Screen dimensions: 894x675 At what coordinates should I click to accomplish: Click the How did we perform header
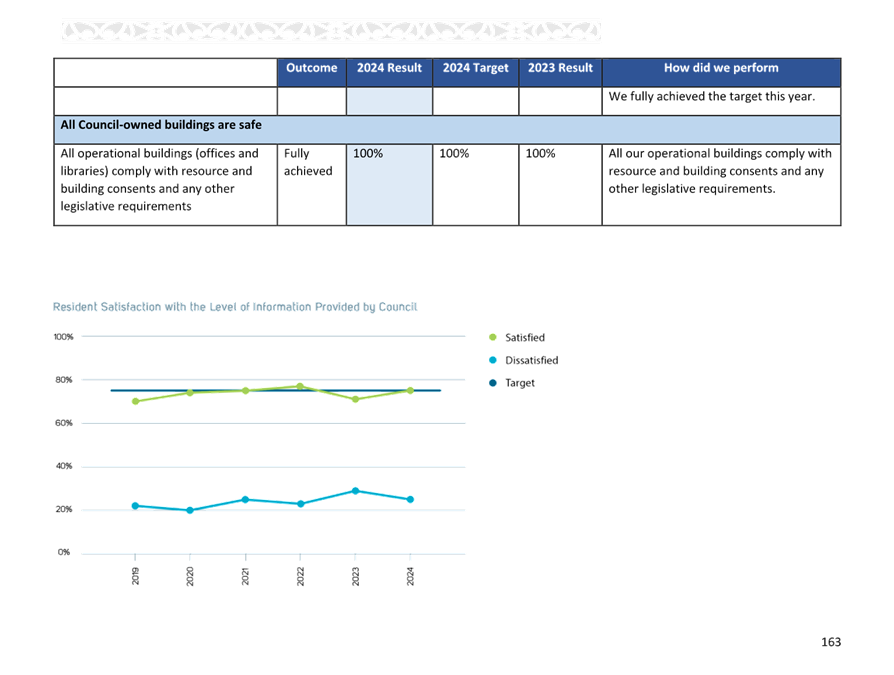coord(721,72)
